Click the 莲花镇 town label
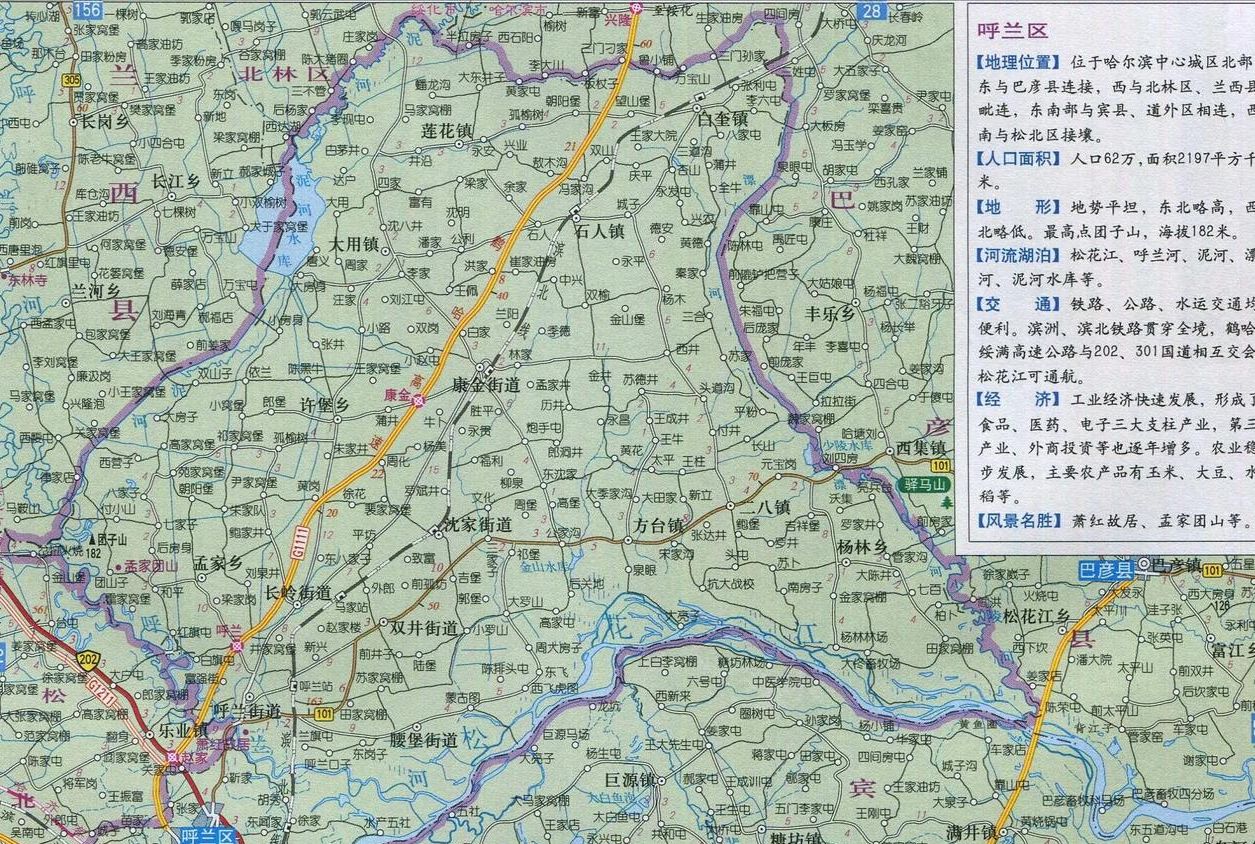This screenshot has width=1255, height=844. click(445, 131)
